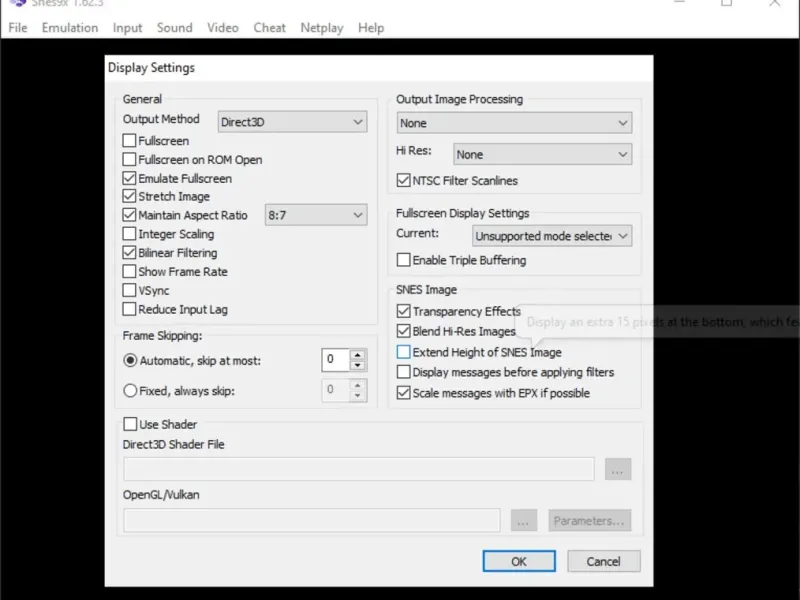The image size is (800, 600).
Task: Uncheck Emulate Fullscreen
Action: (130, 178)
